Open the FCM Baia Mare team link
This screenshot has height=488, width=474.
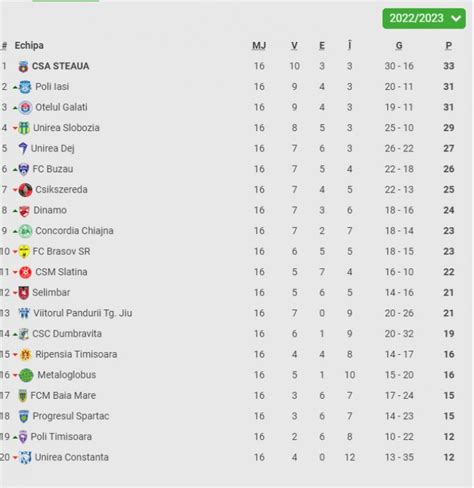[x=63, y=396]
